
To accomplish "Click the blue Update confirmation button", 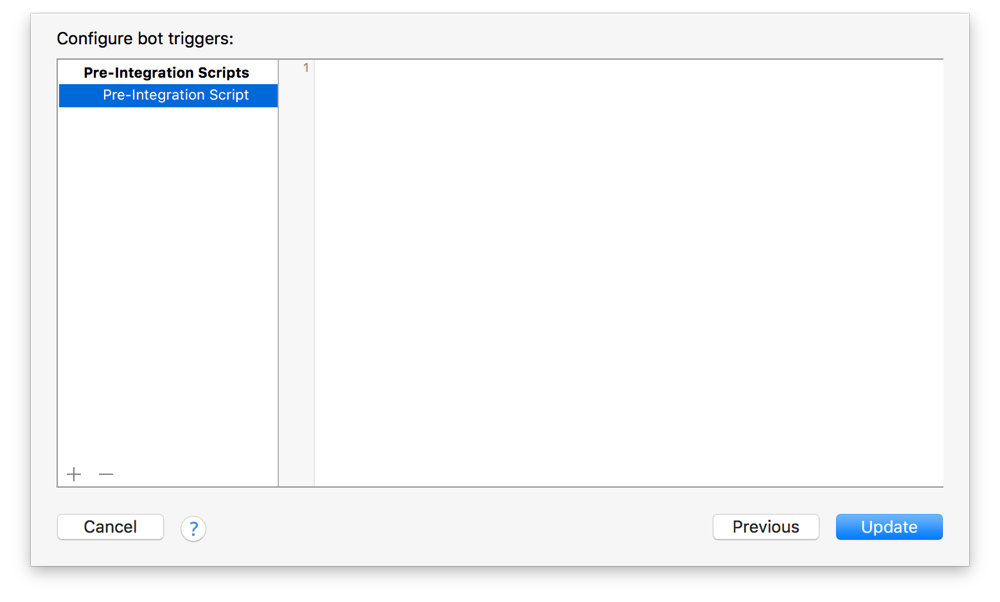I will click(888, 526).
